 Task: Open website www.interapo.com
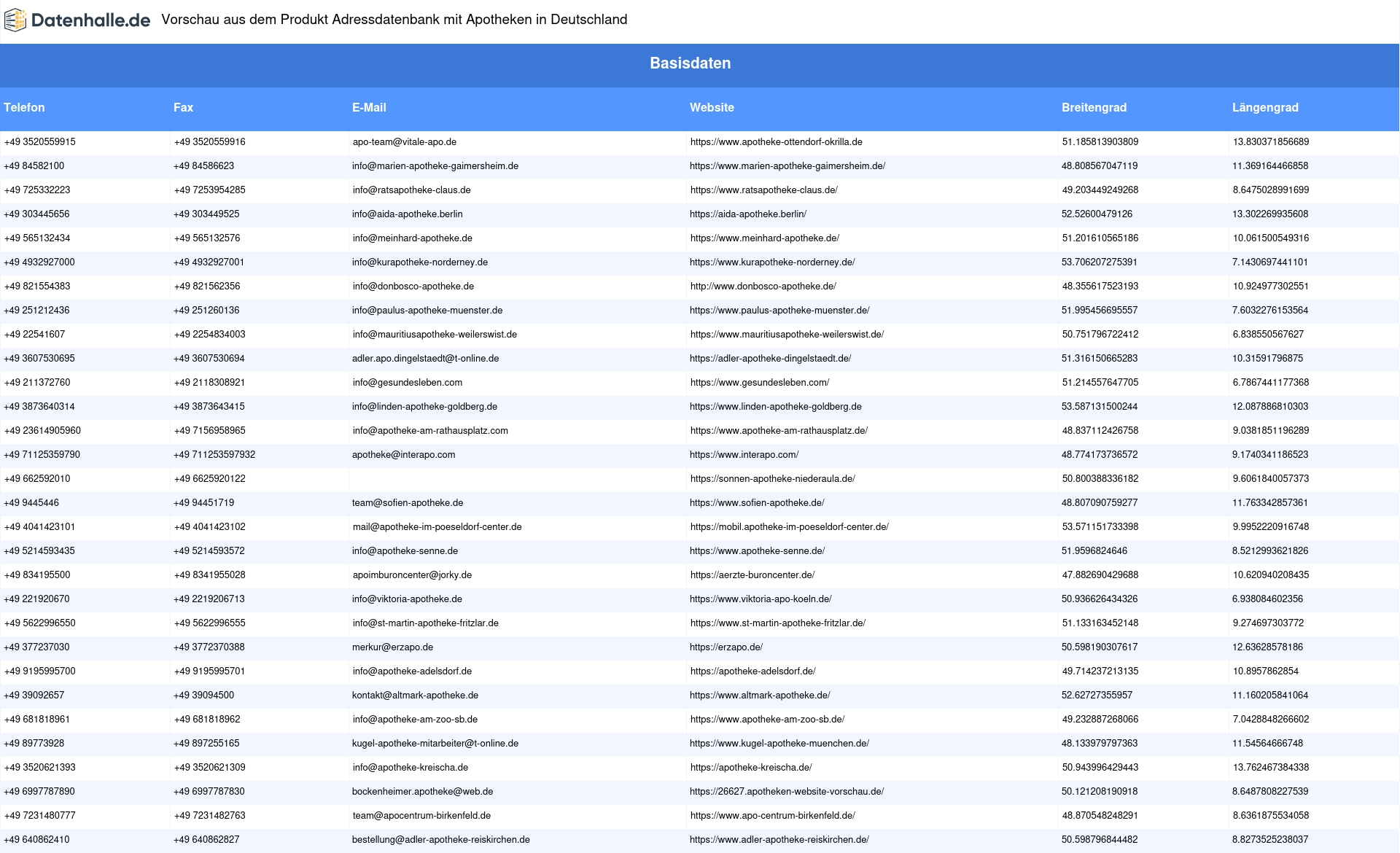click(x=744, y=455)
